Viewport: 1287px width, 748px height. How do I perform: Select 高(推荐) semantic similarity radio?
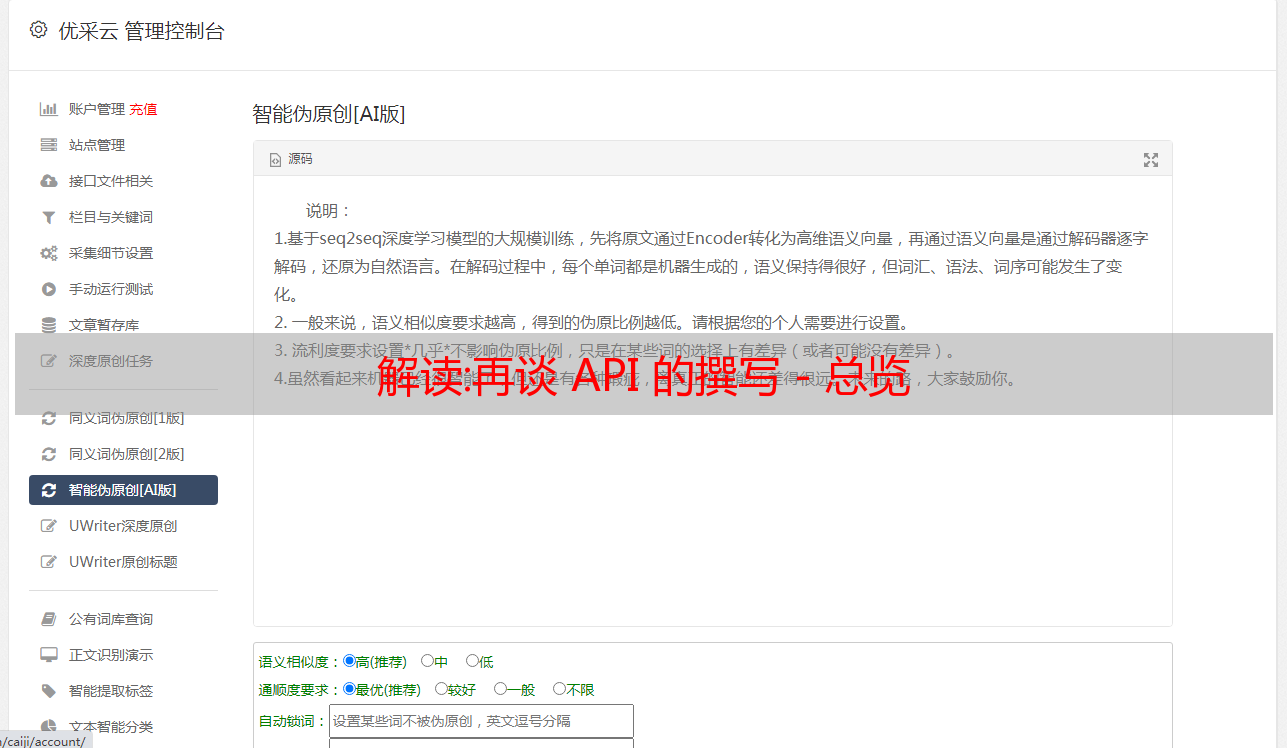(349, 661)
